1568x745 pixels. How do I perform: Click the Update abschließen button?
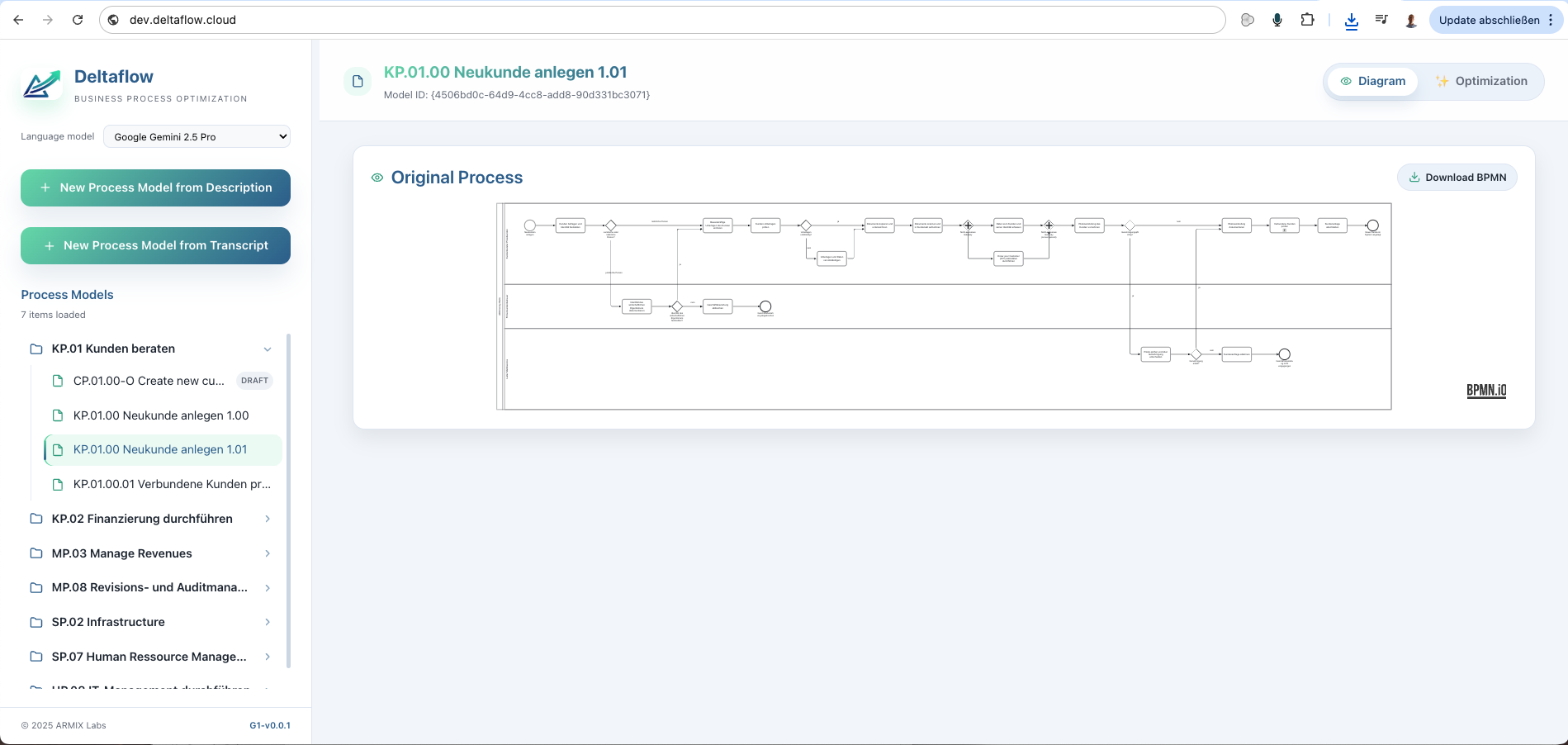point(1490,19)
